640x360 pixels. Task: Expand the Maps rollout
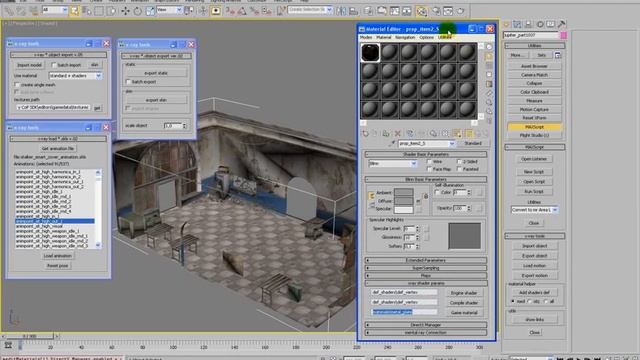[x=426, y=276]
